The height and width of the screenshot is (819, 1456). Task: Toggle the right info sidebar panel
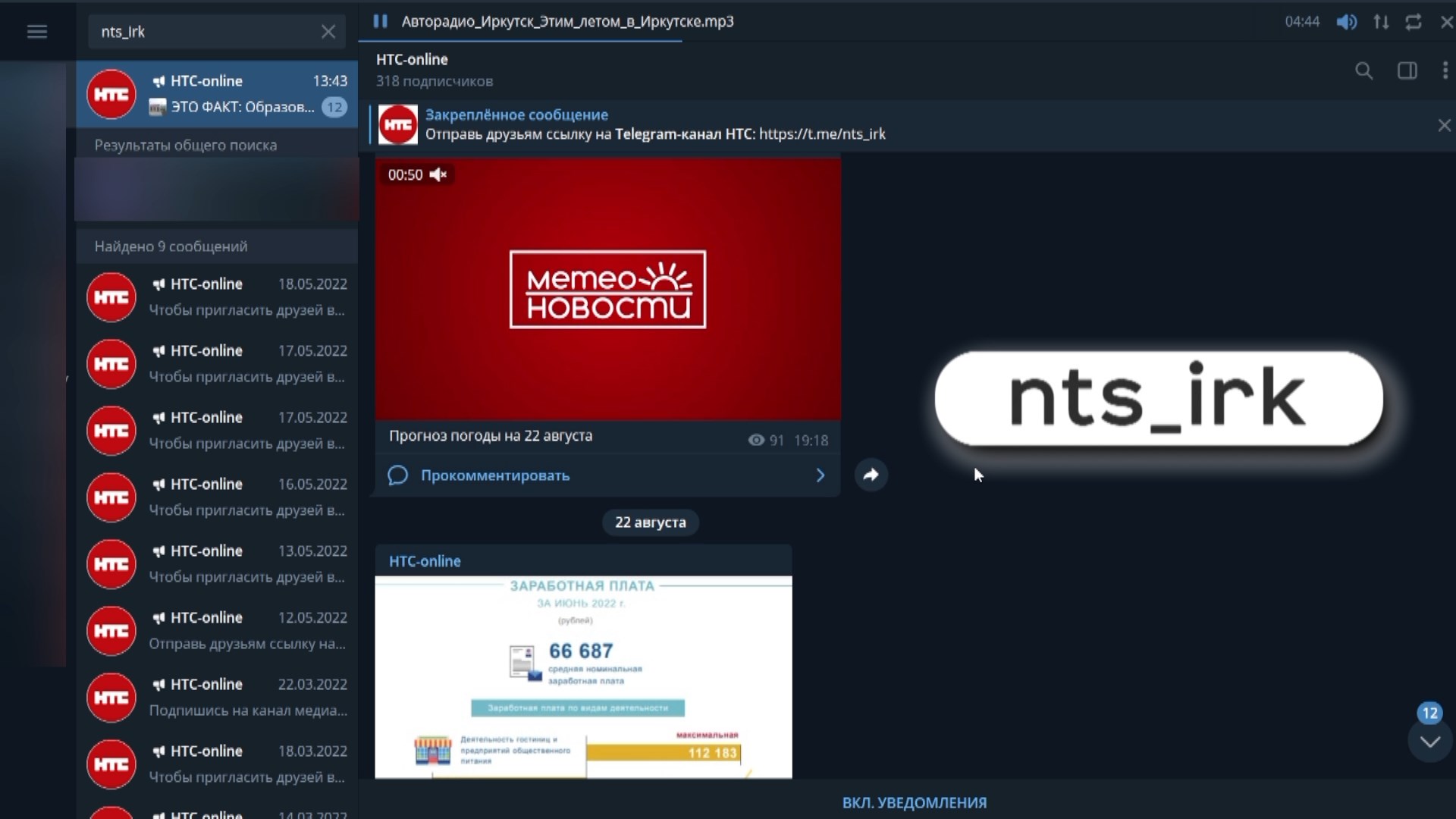pos(1407,71)
